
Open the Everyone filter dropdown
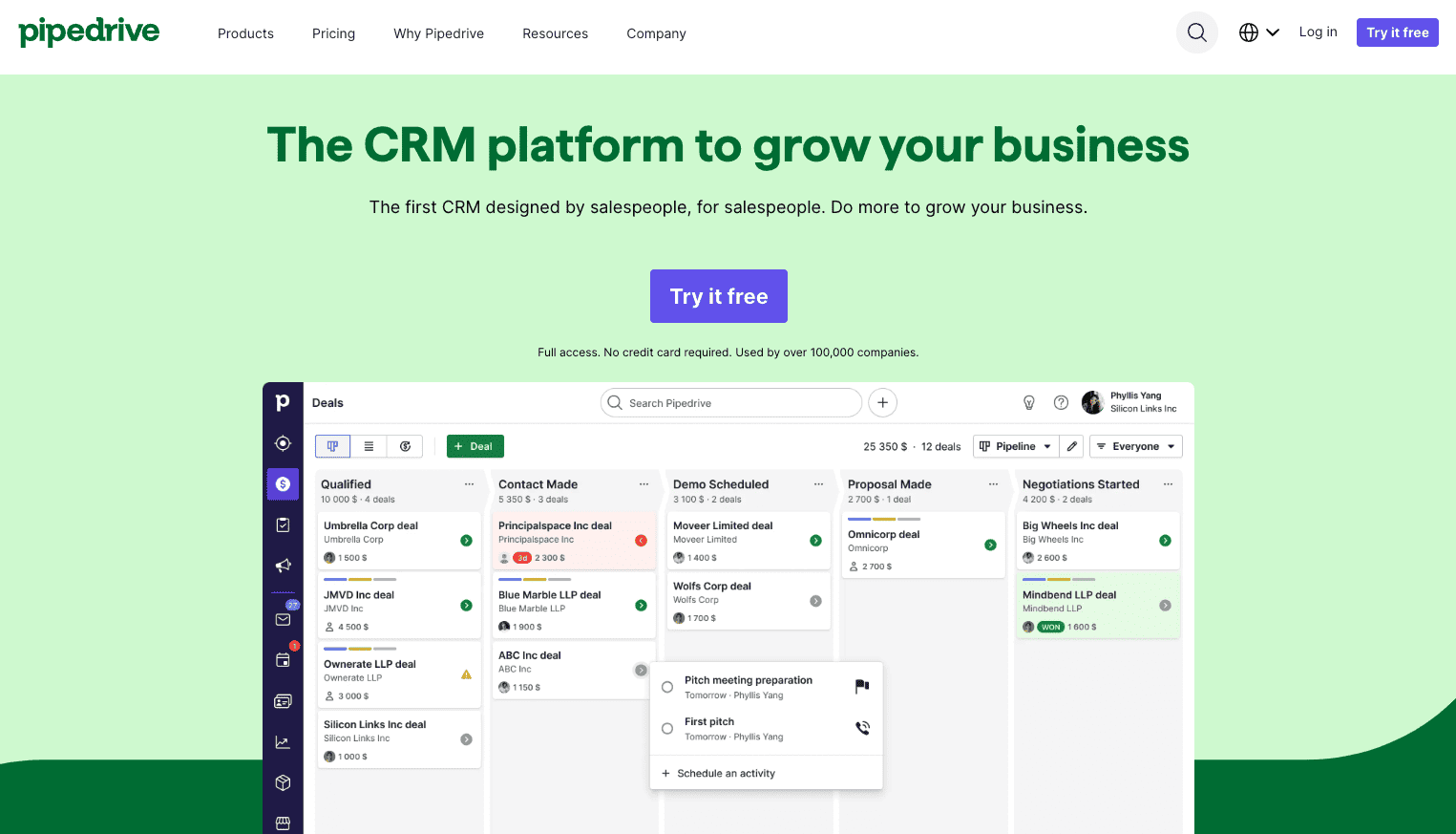pos(1135,445)
